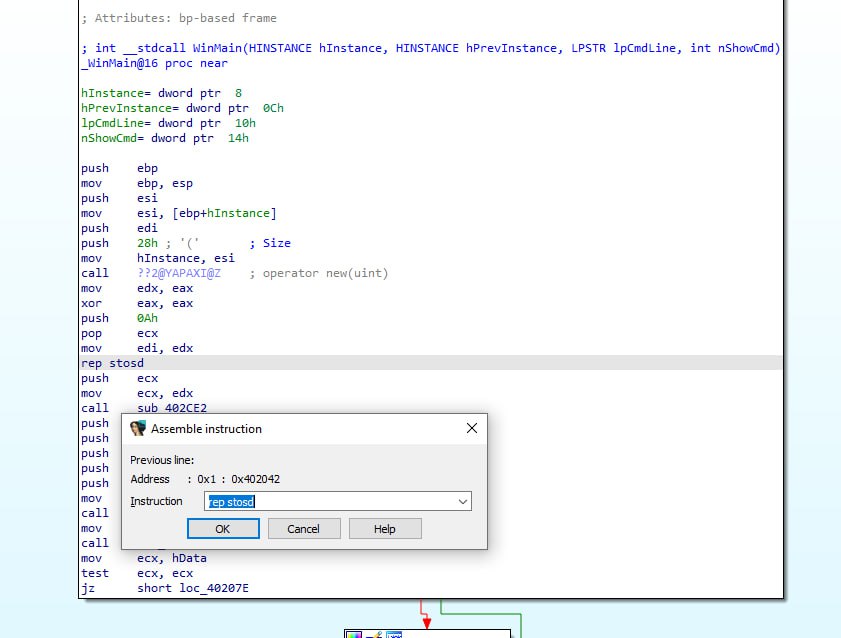Select the 'mov ecx, hData' instruction
This screenshot has height=638, width=841.
[144, 559]
